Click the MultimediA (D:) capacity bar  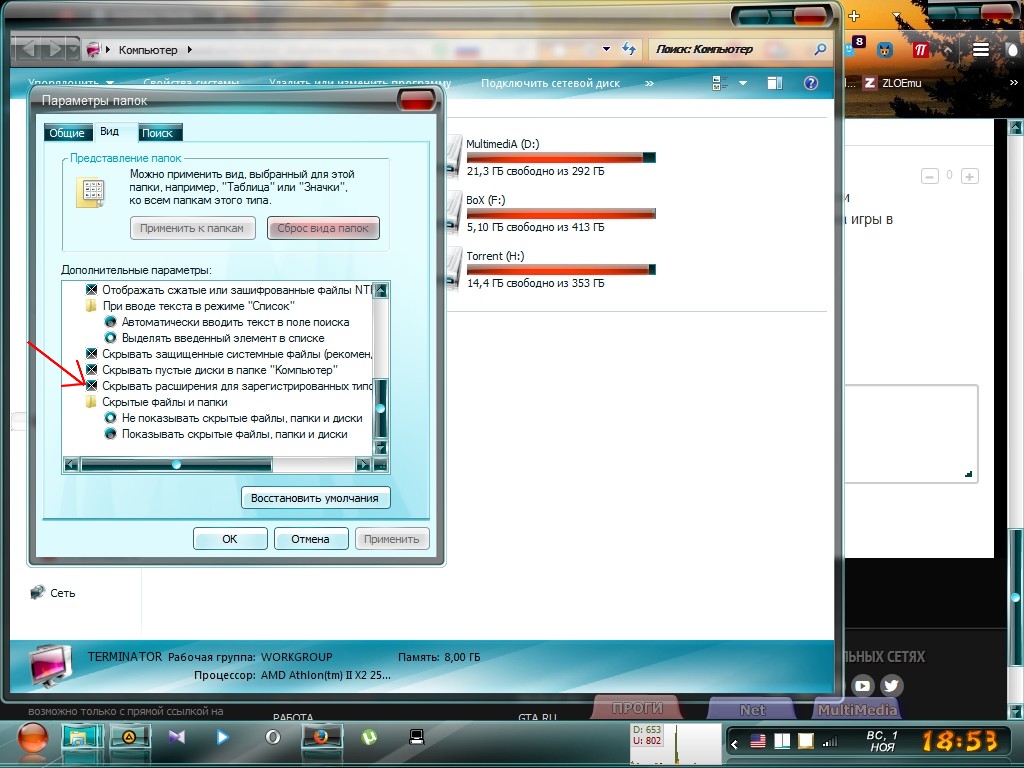pyautogui.click(x=561, y=157)
